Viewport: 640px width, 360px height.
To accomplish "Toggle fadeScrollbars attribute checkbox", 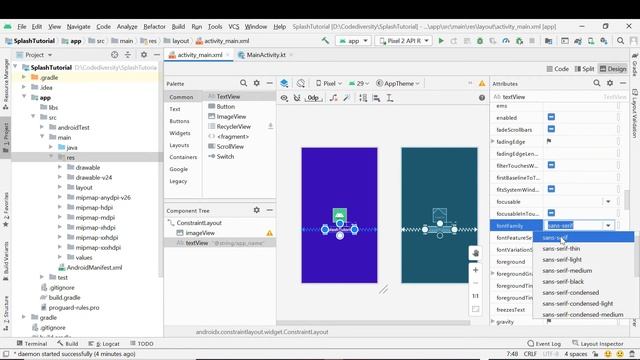I will pos(551,129).
